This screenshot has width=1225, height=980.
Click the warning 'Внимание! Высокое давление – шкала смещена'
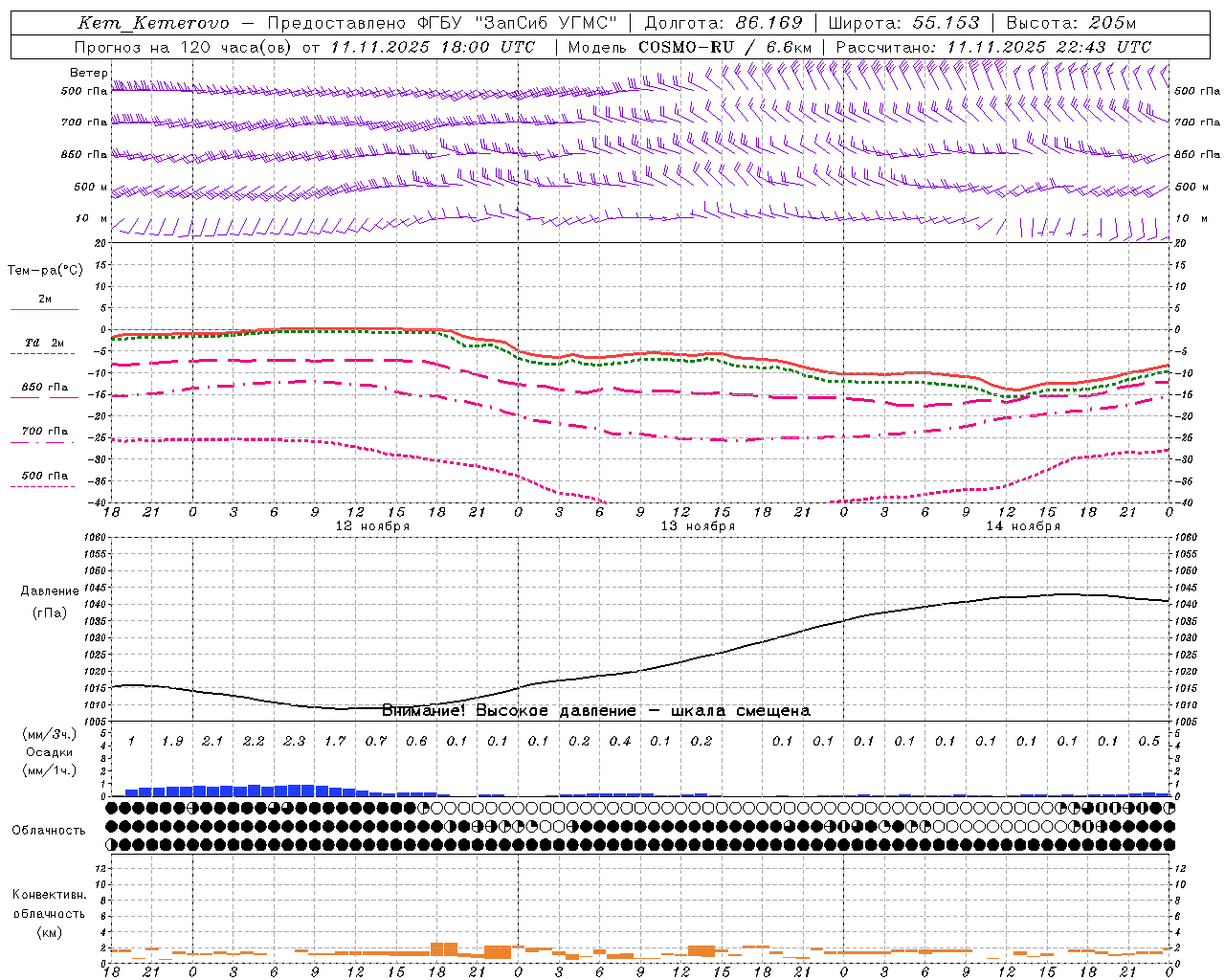coord(596,711)
